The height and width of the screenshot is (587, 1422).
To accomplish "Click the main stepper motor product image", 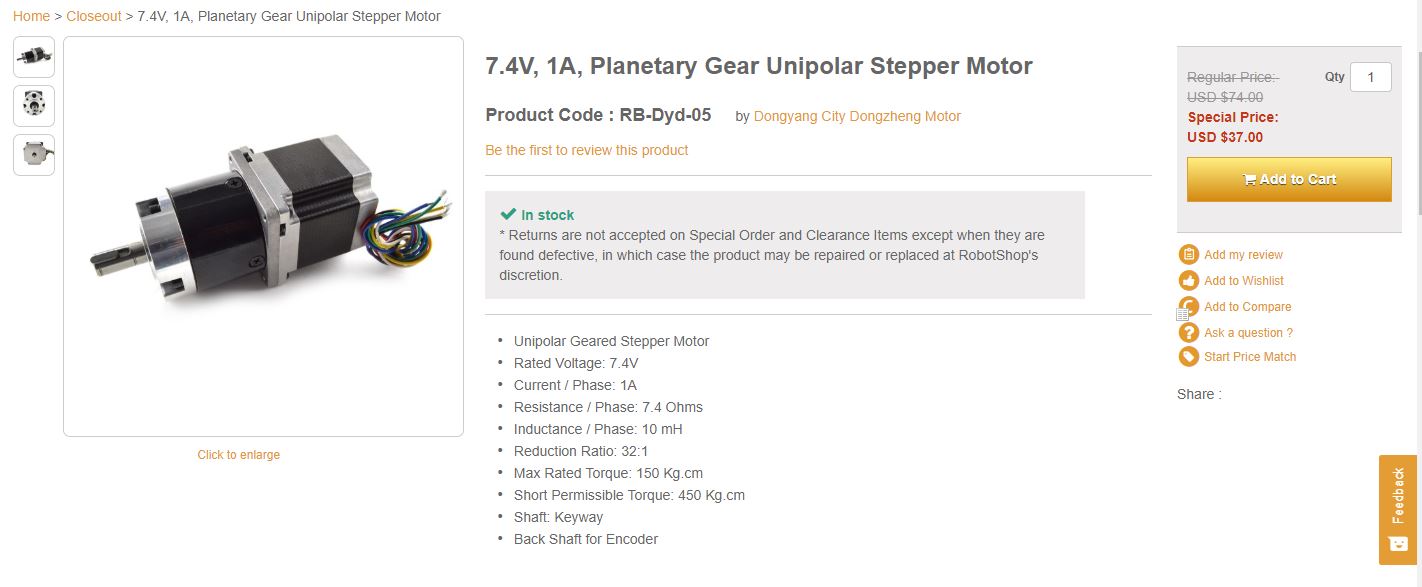I will [x=263, y=236].
